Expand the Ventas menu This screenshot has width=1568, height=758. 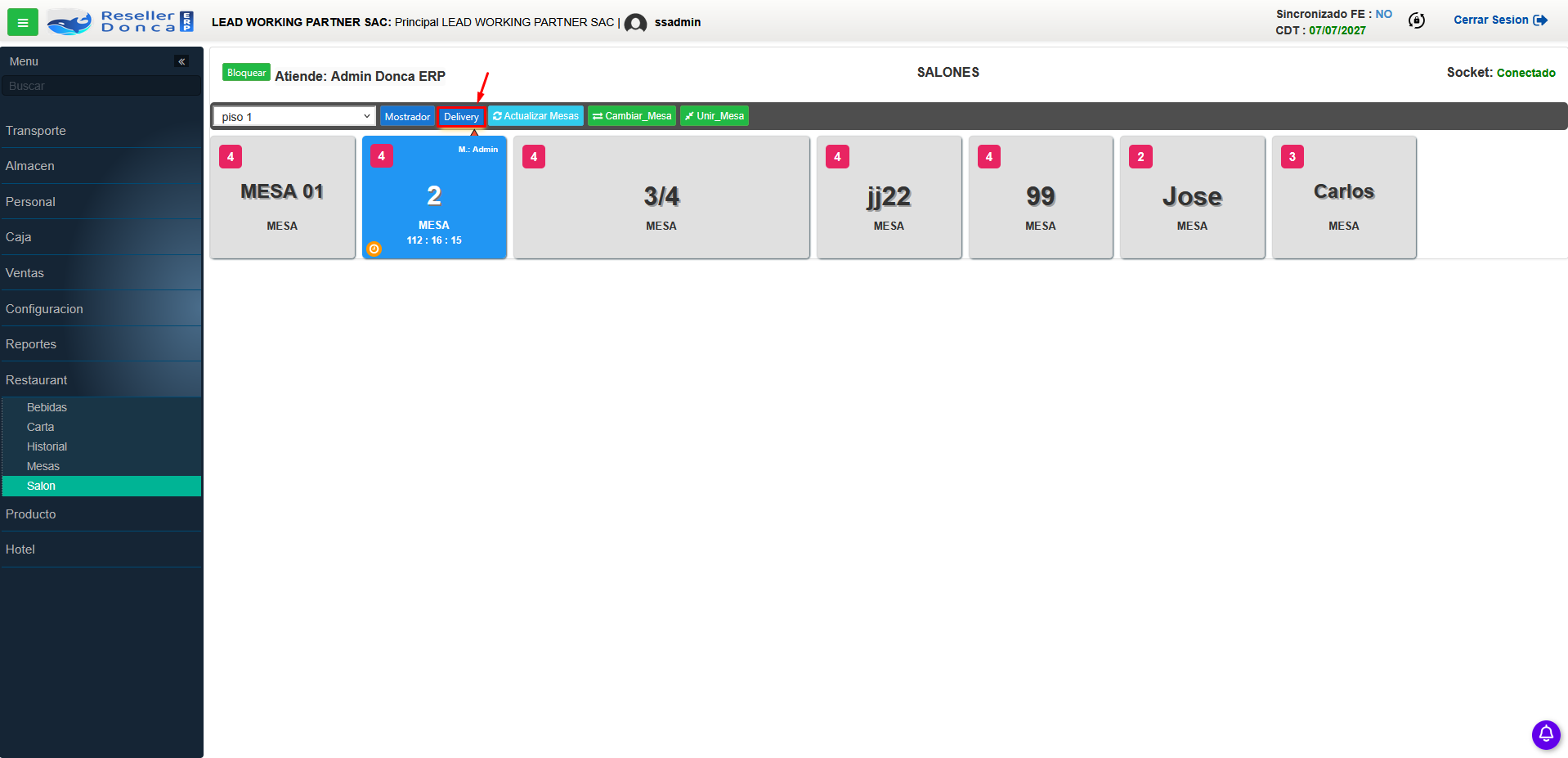[101, 273]
